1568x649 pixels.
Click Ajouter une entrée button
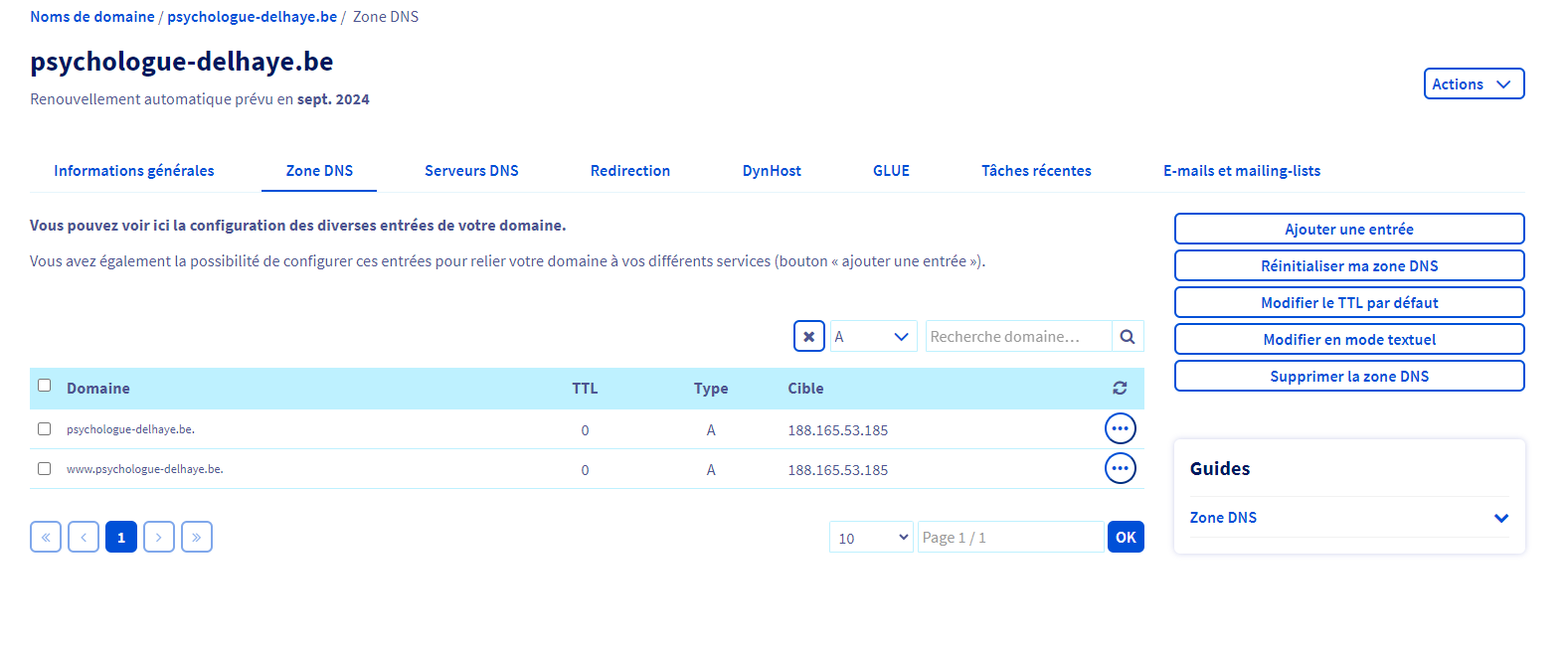(x=1348, y=230)
